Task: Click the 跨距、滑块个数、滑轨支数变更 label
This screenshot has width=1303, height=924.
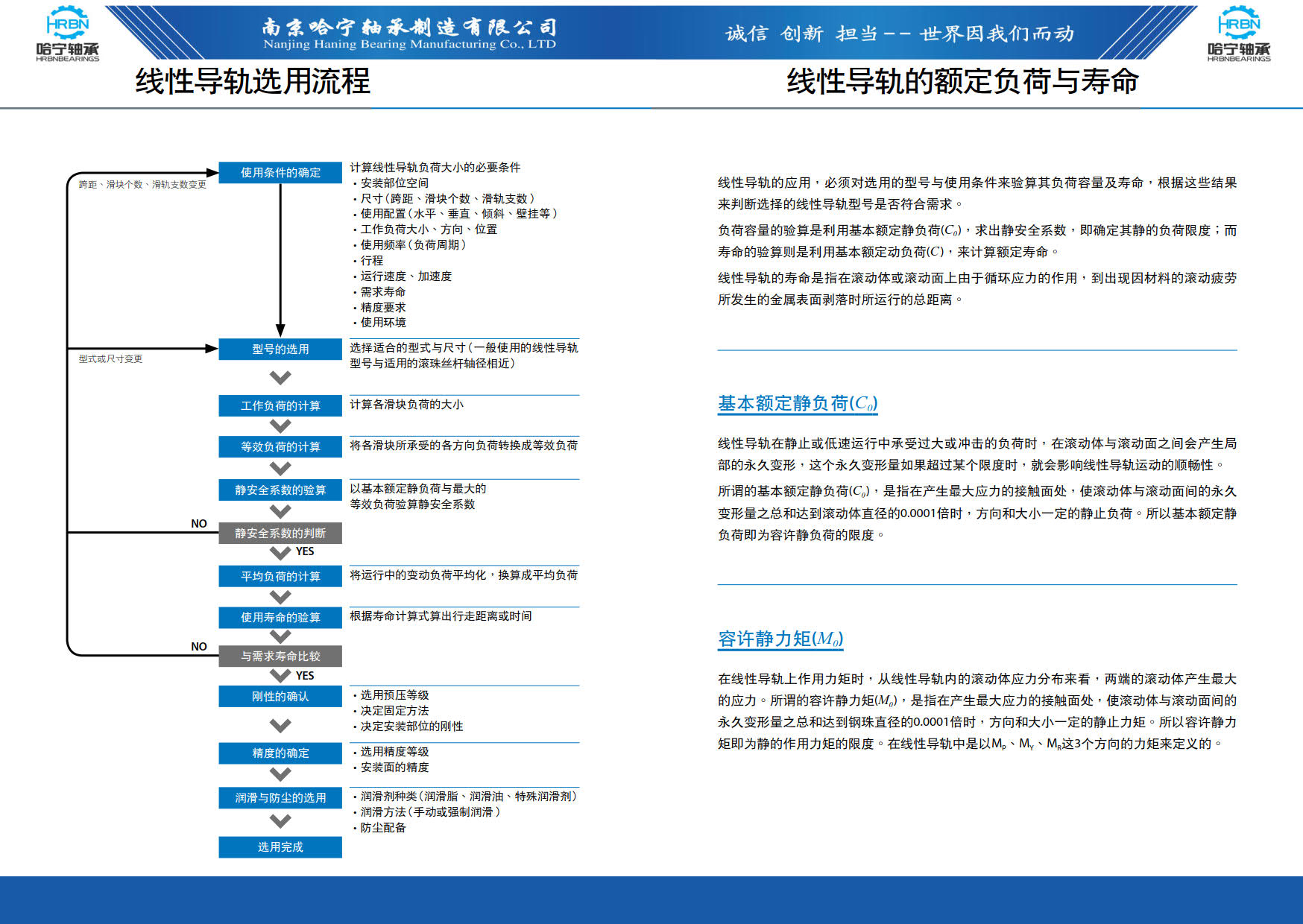Action: pos(142,184)
